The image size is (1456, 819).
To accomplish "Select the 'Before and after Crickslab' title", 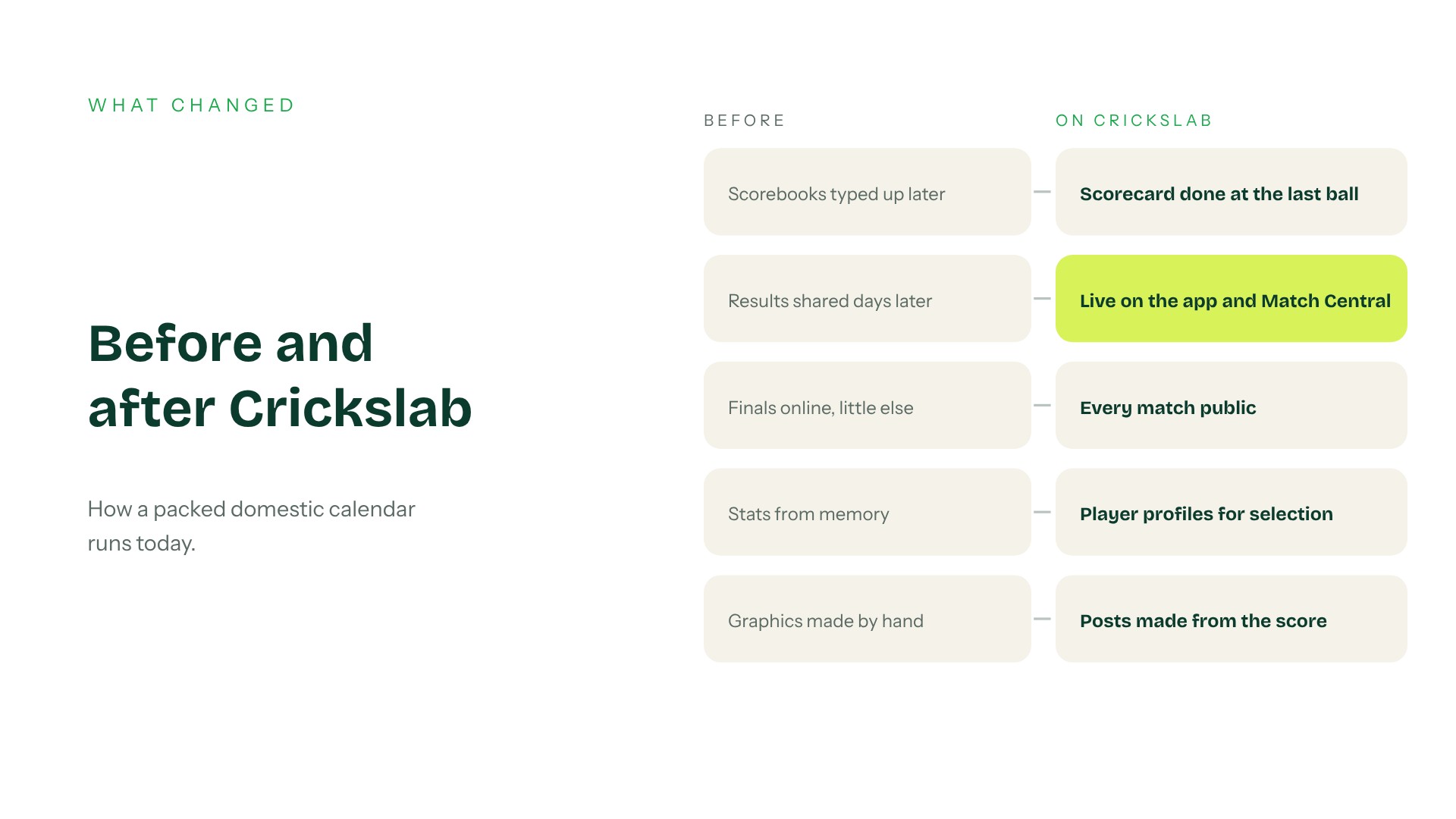I will pos(280,376).
